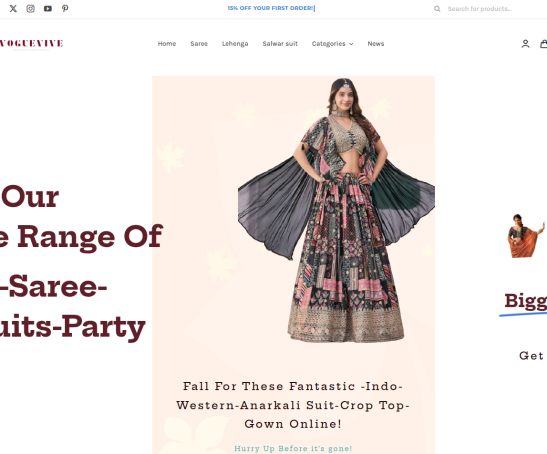Image resolution: width=547 pixels, height=454 pixels.
Task: Click the Hurry Up Before it's gone text
Action: (293, 448)
